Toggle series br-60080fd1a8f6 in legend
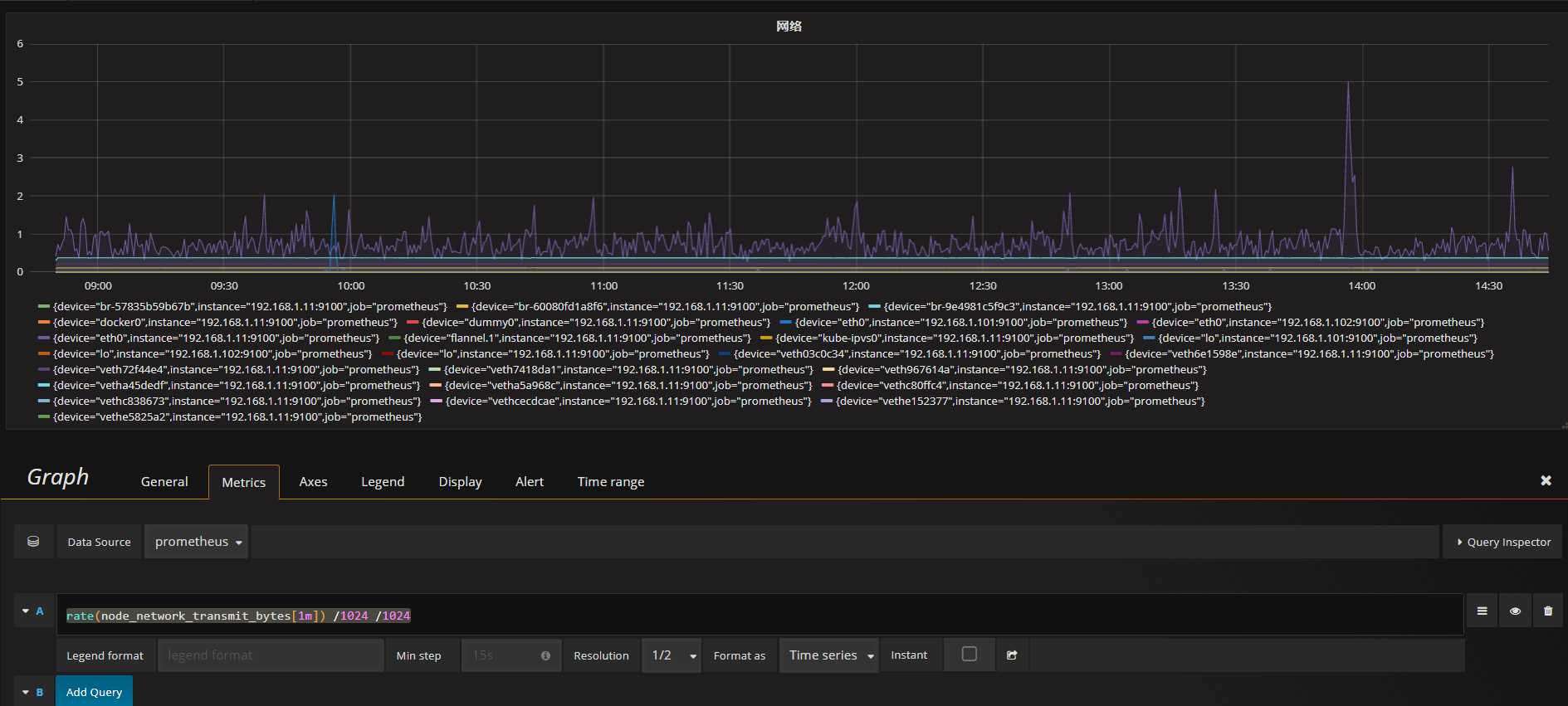The image size is (1568, 706). 665,307
